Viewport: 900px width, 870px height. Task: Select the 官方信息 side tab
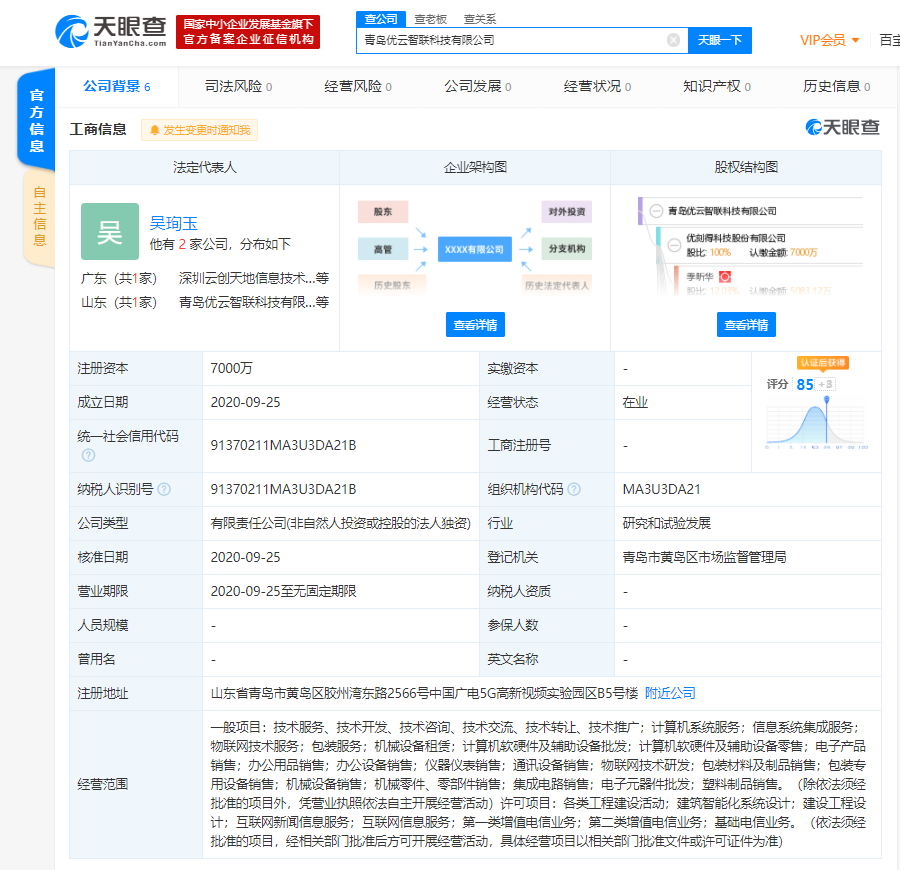37,121
